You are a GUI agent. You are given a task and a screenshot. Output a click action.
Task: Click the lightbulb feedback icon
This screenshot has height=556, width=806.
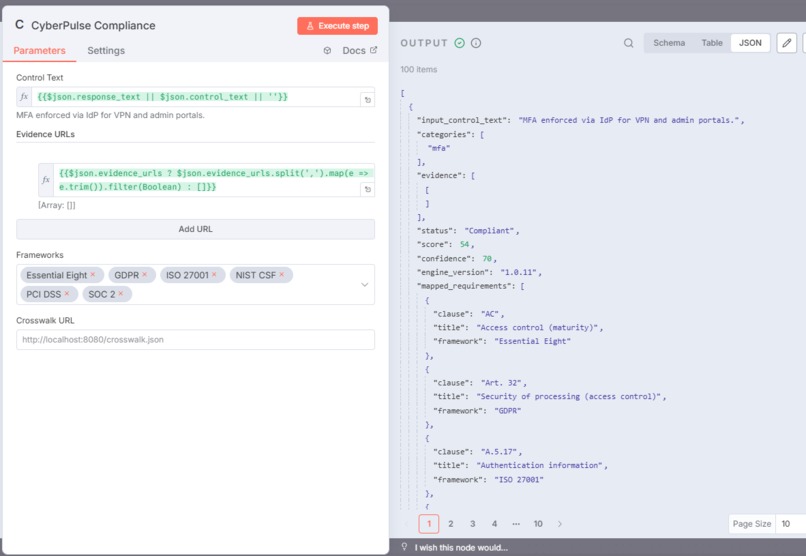[405, 547]
